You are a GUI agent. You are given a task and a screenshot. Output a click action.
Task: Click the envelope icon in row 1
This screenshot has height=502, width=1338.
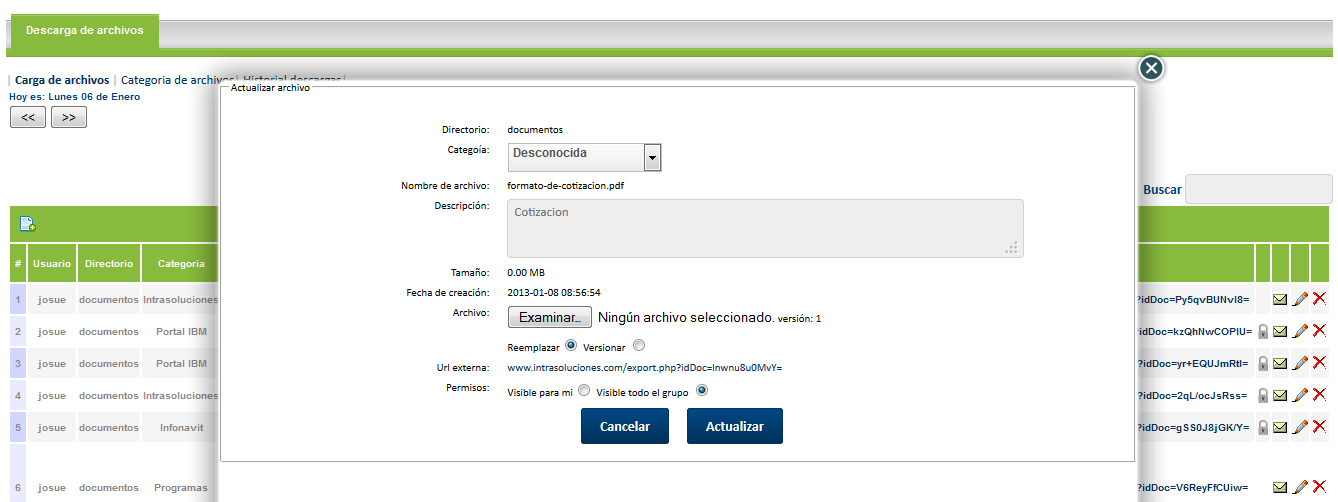coord(1280,299)
